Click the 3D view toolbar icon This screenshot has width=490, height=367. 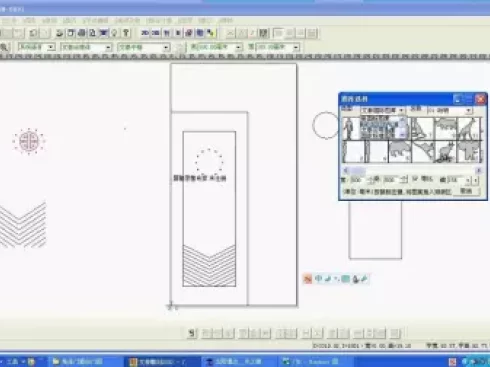pos(156,33)
